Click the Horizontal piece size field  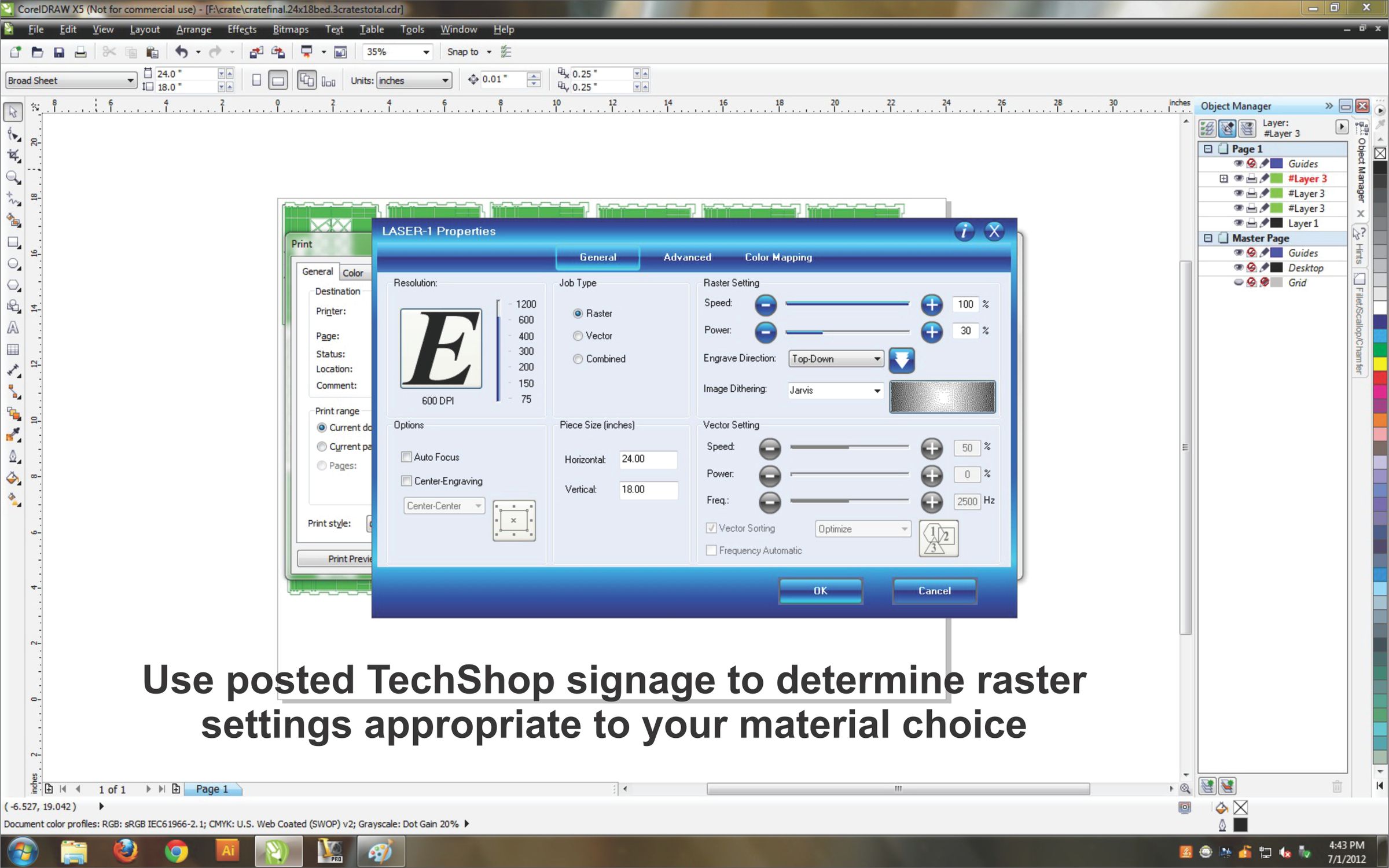click(x=647, y=459)
